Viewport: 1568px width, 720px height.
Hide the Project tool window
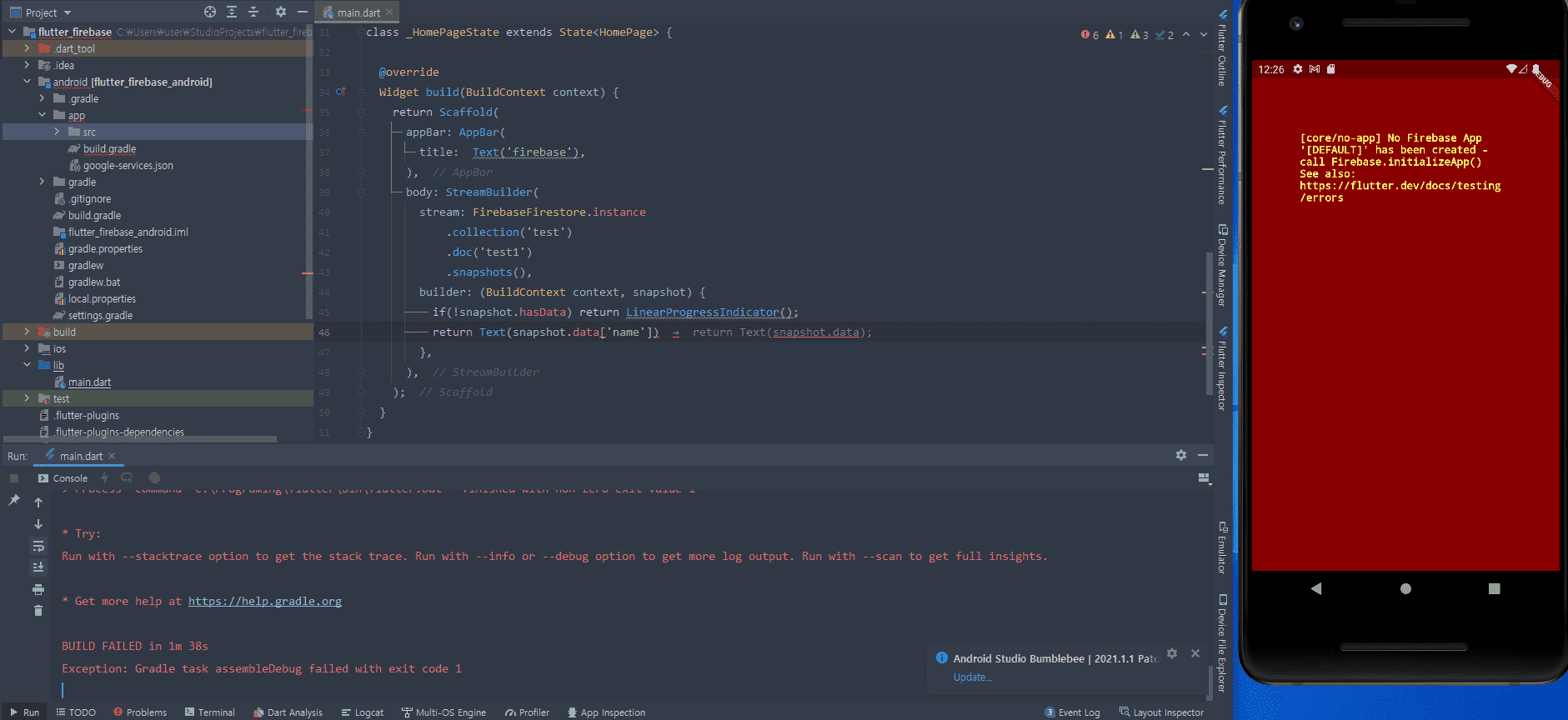point(303,12)
